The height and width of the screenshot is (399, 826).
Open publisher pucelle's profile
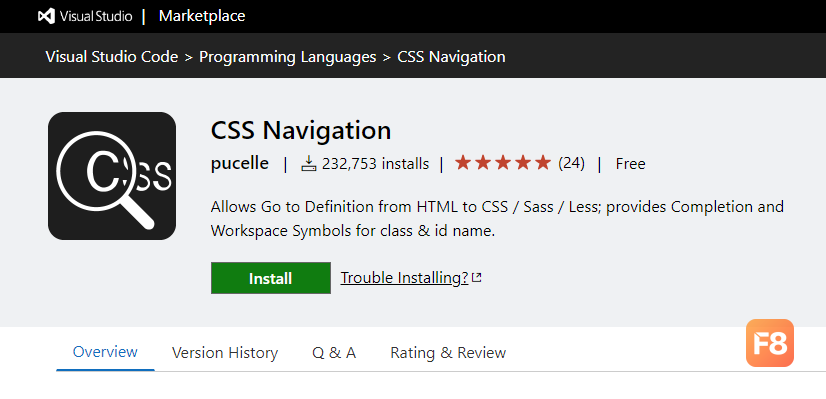pyautogui.click(x=240, y=164)
